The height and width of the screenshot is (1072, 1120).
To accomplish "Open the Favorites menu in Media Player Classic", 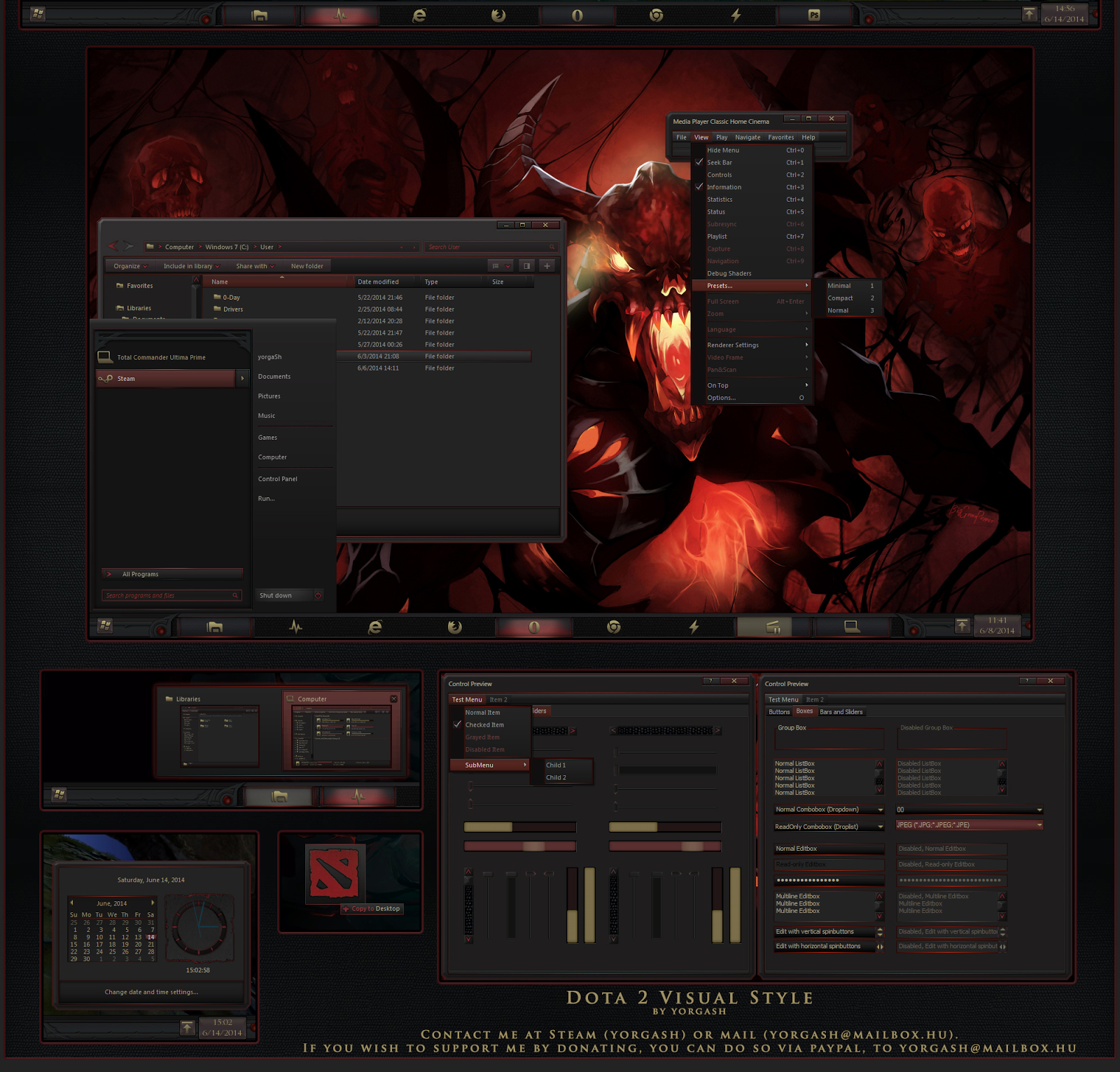I will click(x=781, y=137).
